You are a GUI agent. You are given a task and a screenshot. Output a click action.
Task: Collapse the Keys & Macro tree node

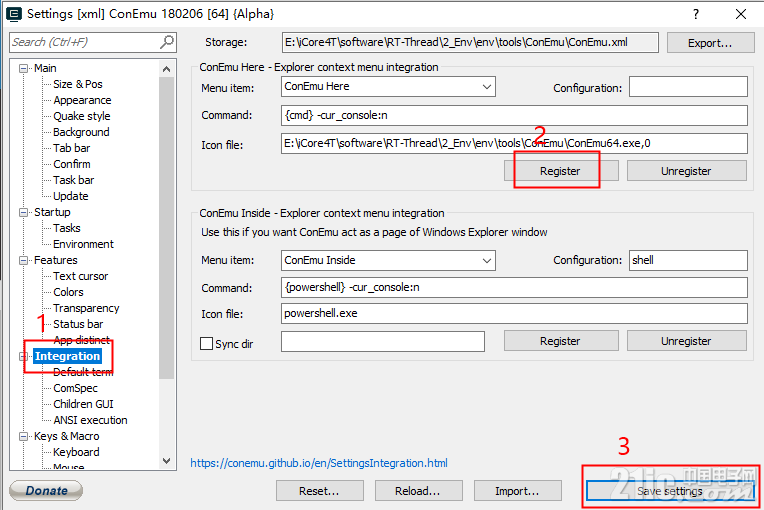(23, 436)
